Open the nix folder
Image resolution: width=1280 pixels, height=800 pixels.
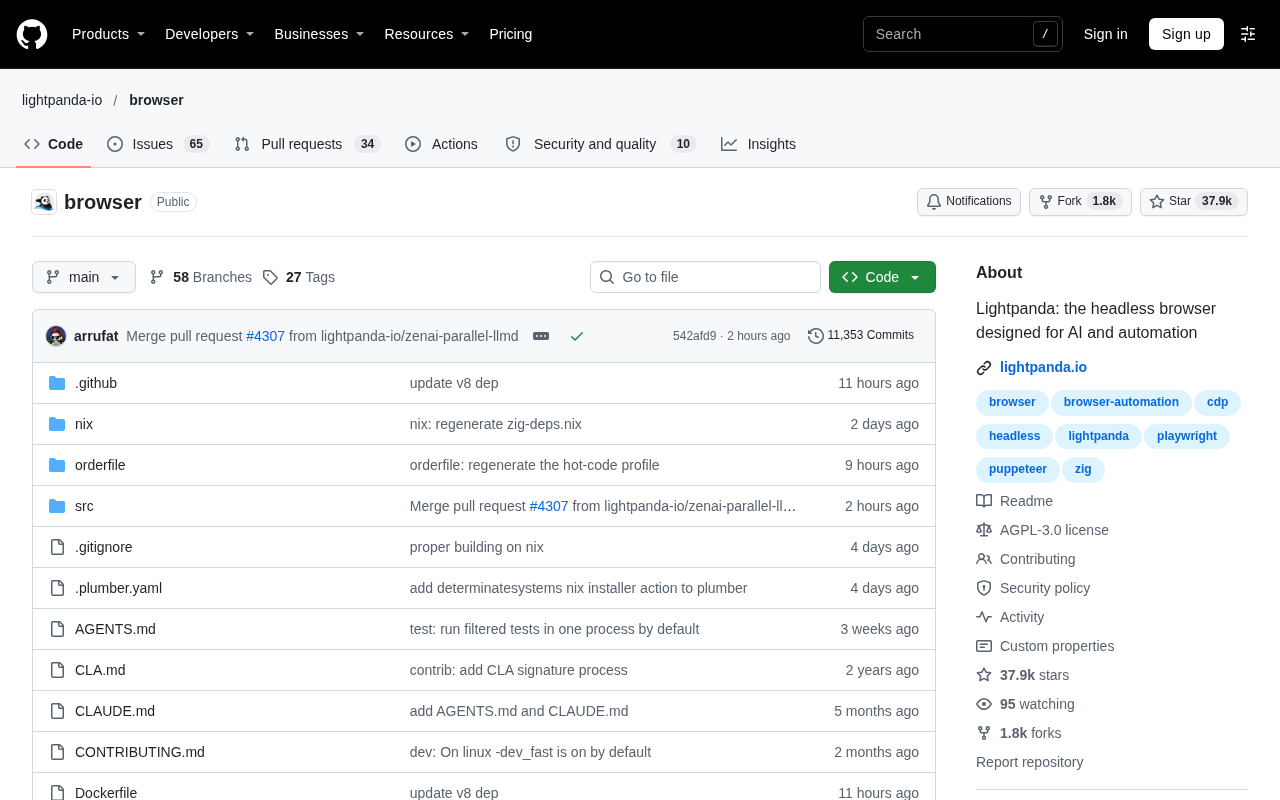(x=84, y=424)
